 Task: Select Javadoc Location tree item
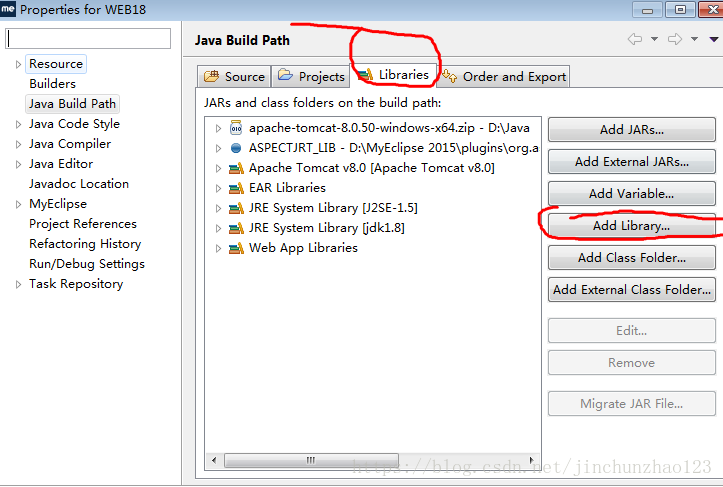pyautogui.click(x=79, y=184)
